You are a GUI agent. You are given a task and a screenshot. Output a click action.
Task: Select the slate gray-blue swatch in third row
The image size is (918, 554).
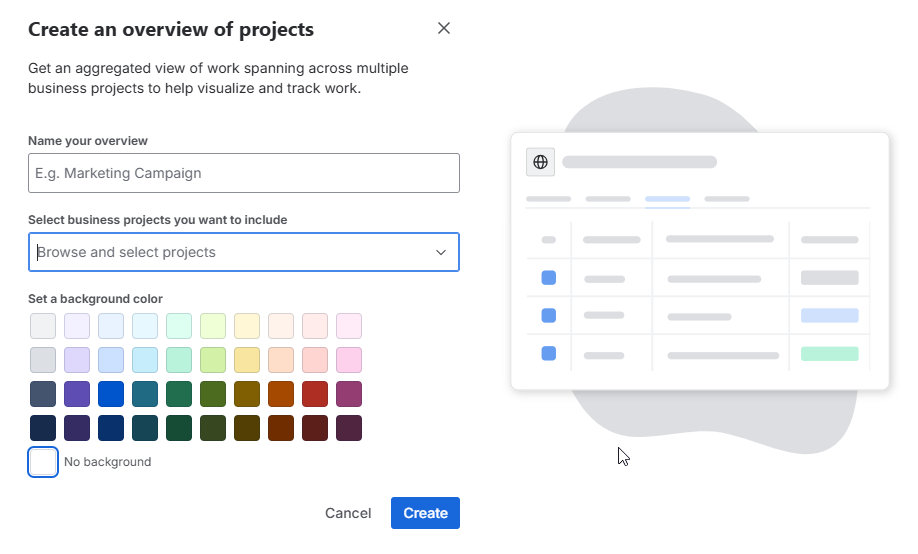click(43, 394)
